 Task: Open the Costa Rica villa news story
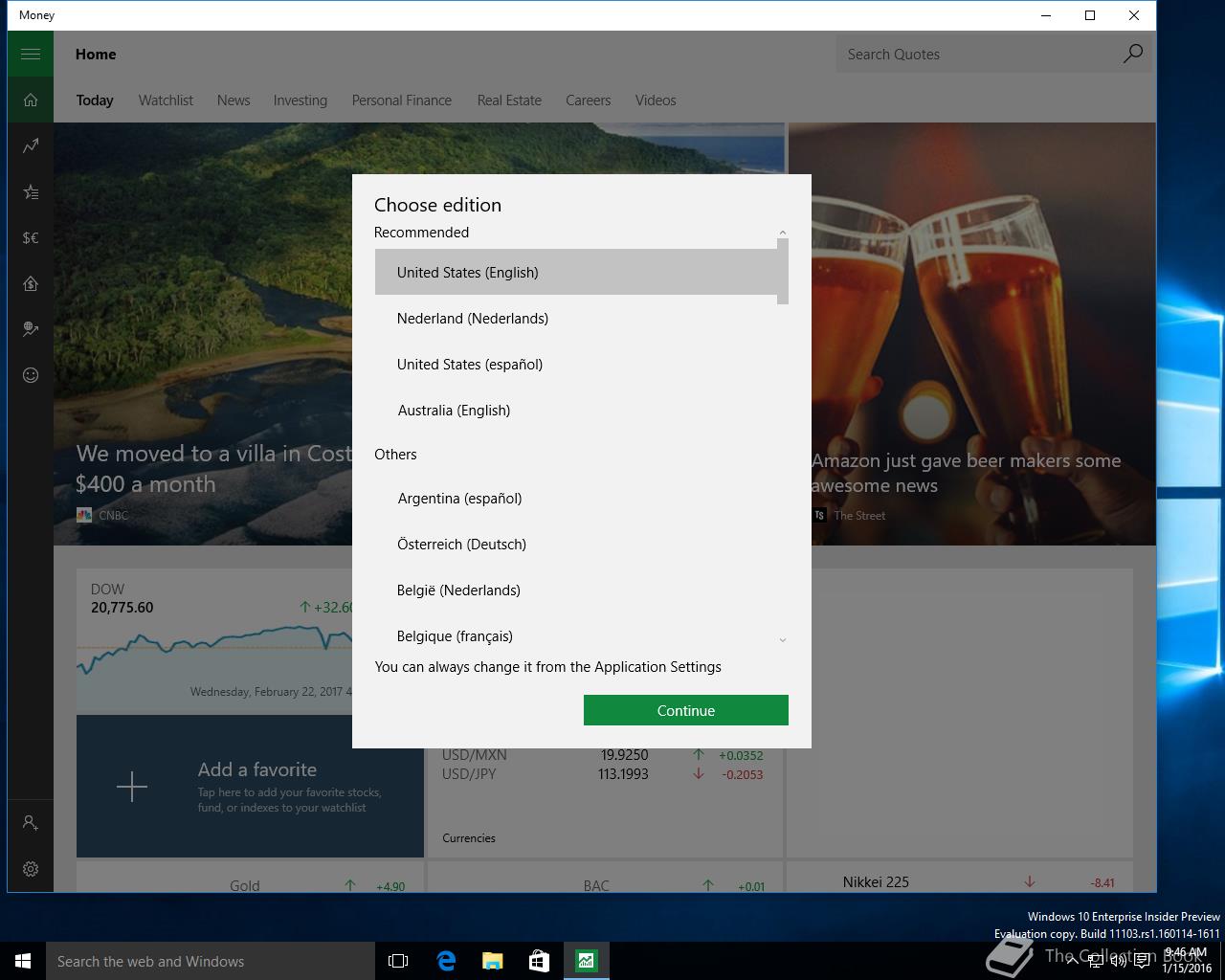click(214, 468)
